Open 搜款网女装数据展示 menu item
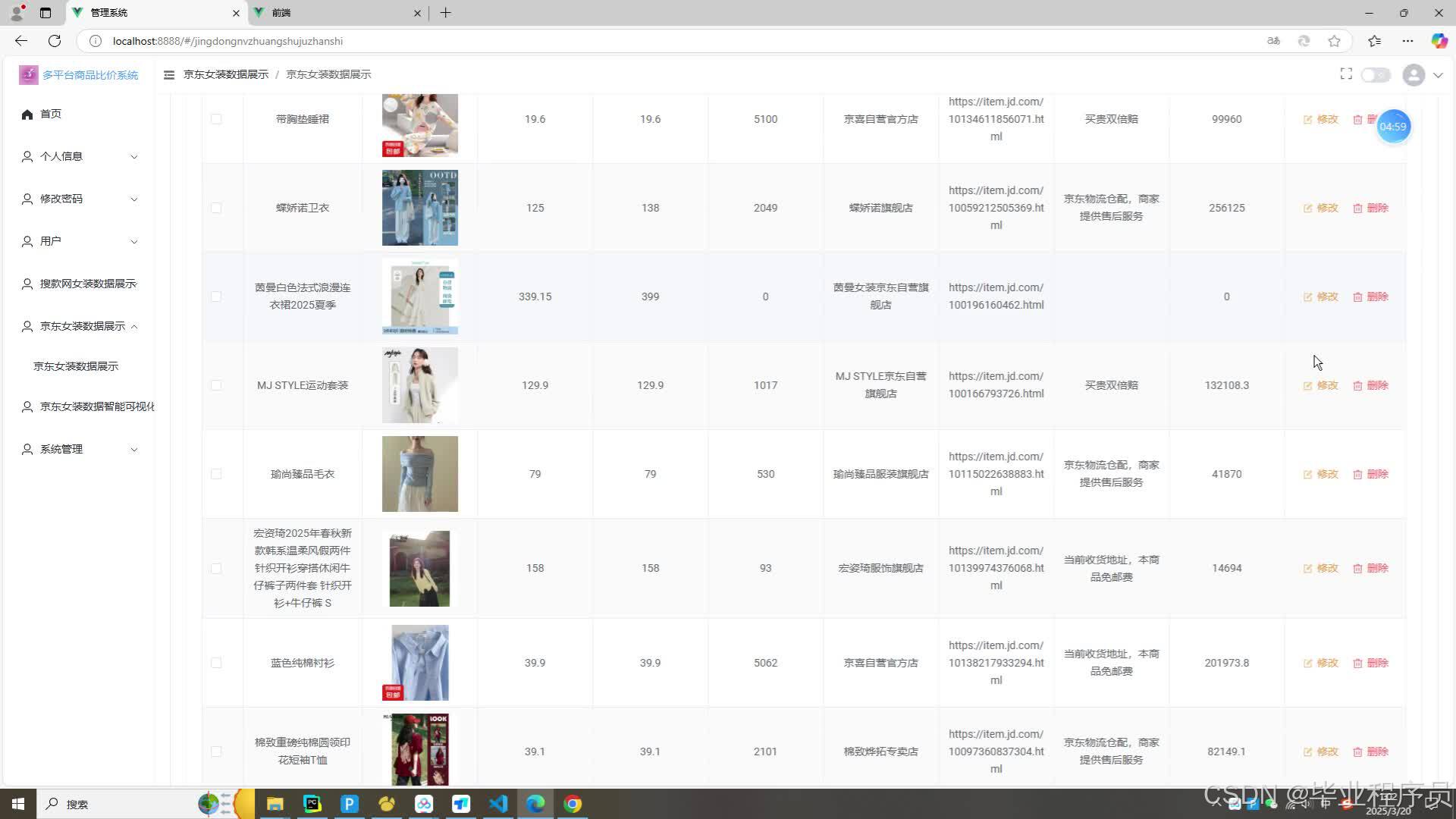This screenshot has width=1456, height=819. point(87,284)
